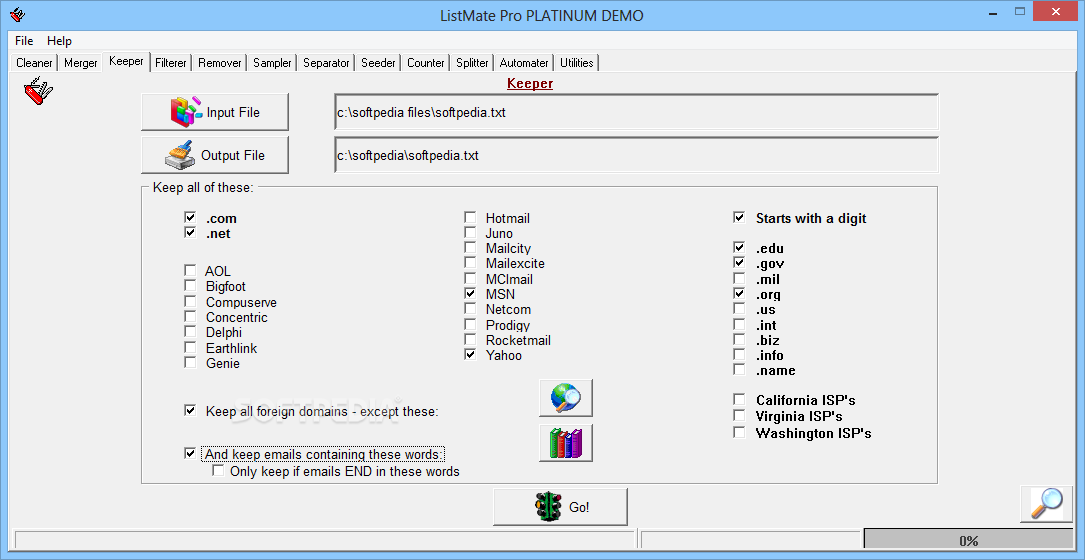Tick the Virginia ISP's checkbox
Screen dimensions: 1085x560
740,416
